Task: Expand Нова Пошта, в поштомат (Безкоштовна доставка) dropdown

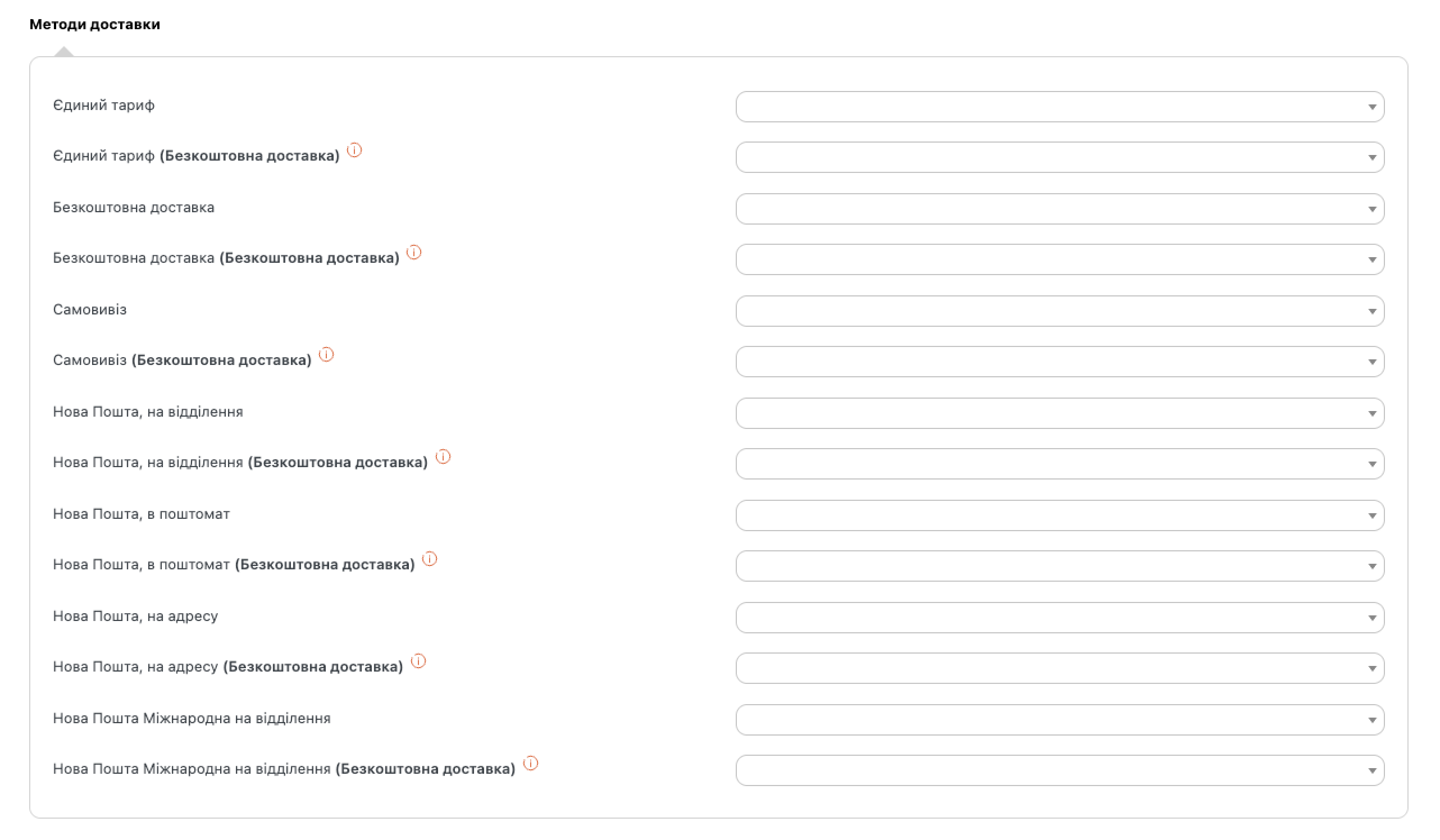Action: pos(1059,567)
